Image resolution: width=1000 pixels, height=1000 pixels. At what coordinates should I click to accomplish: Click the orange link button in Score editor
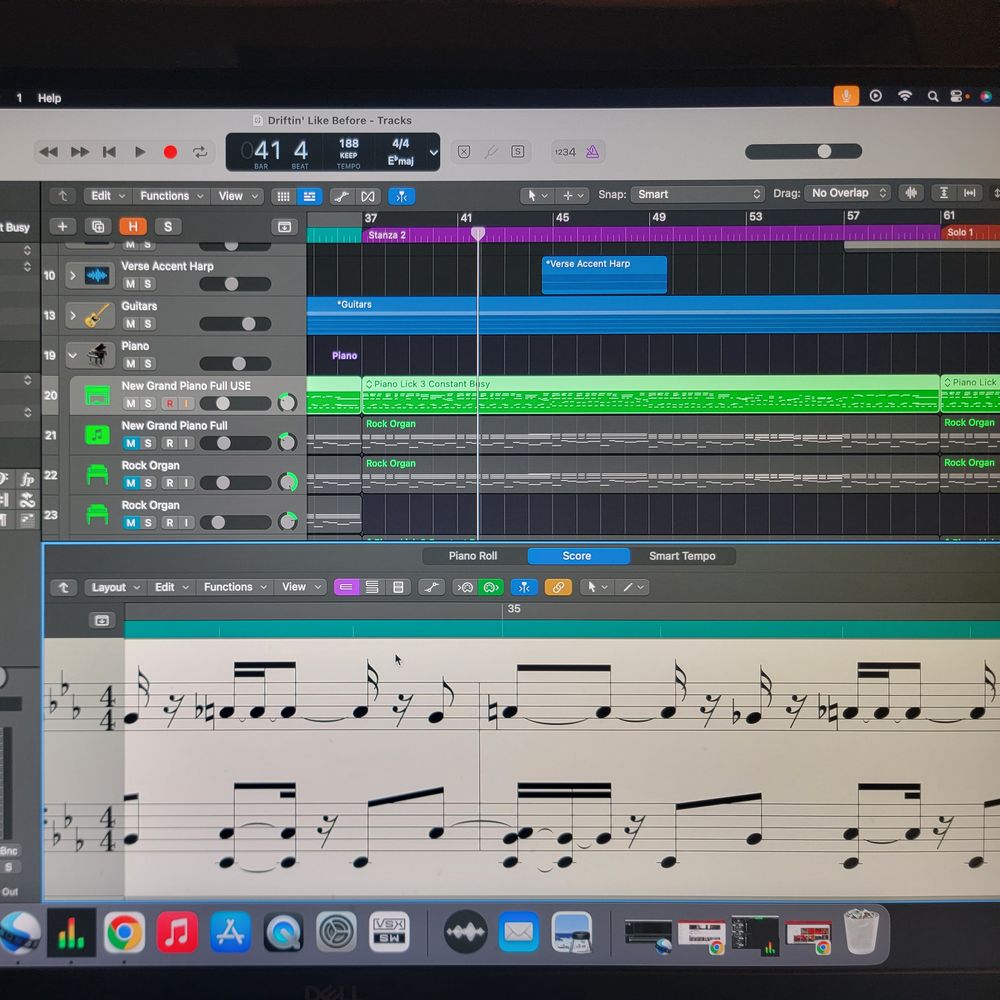[x=558, y=587]
